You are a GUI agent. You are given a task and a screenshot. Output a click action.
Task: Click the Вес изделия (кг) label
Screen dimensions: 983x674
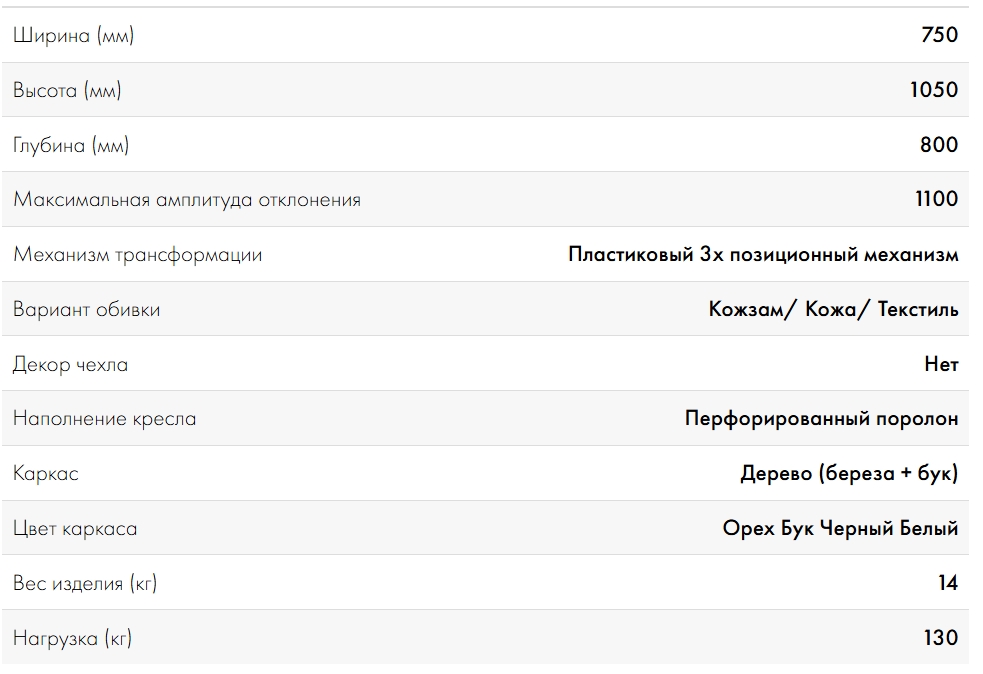point(85,583)
